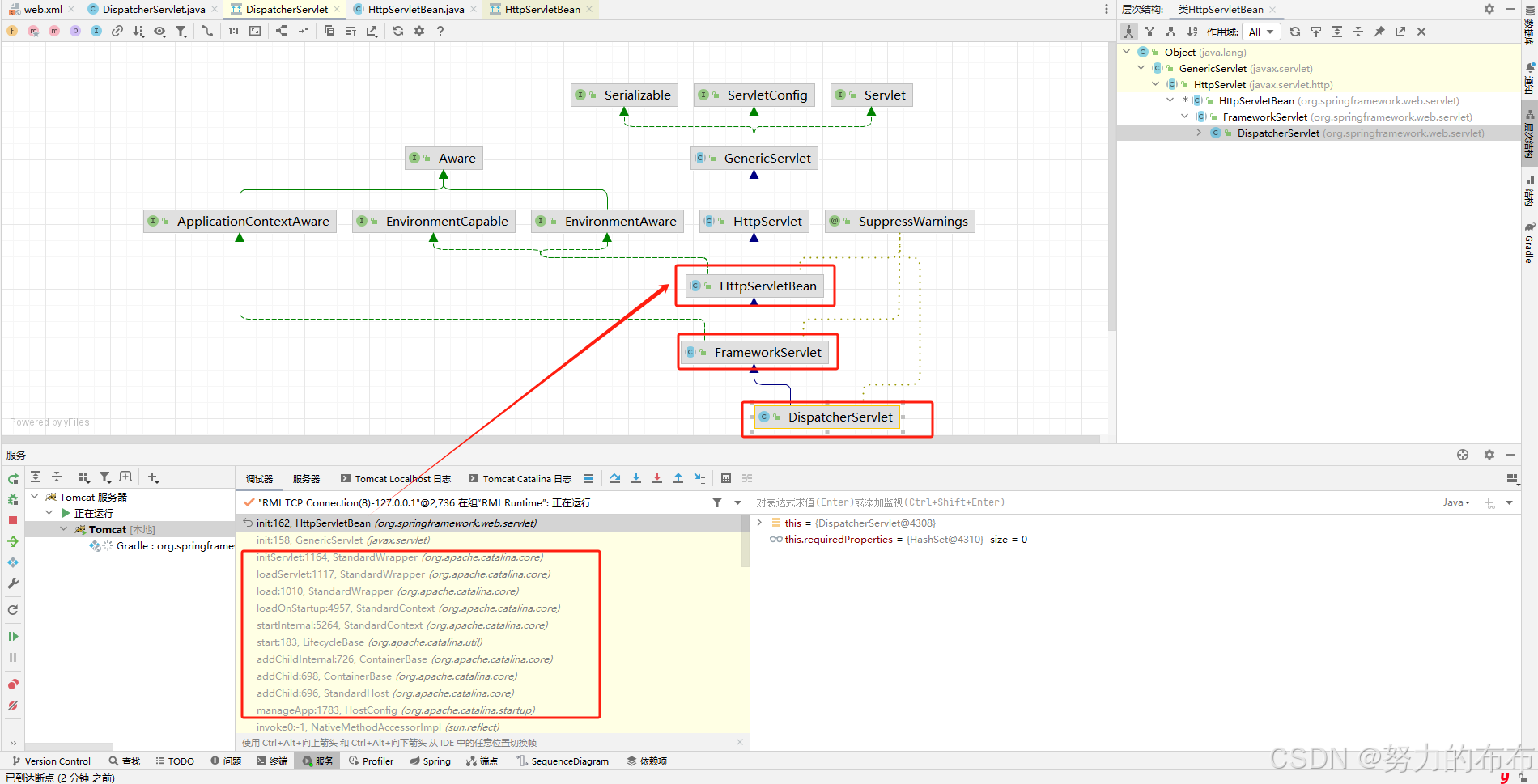Open the scope All dropdown
This screenshot has width=1538, height=784.
tap(1261, 32)
